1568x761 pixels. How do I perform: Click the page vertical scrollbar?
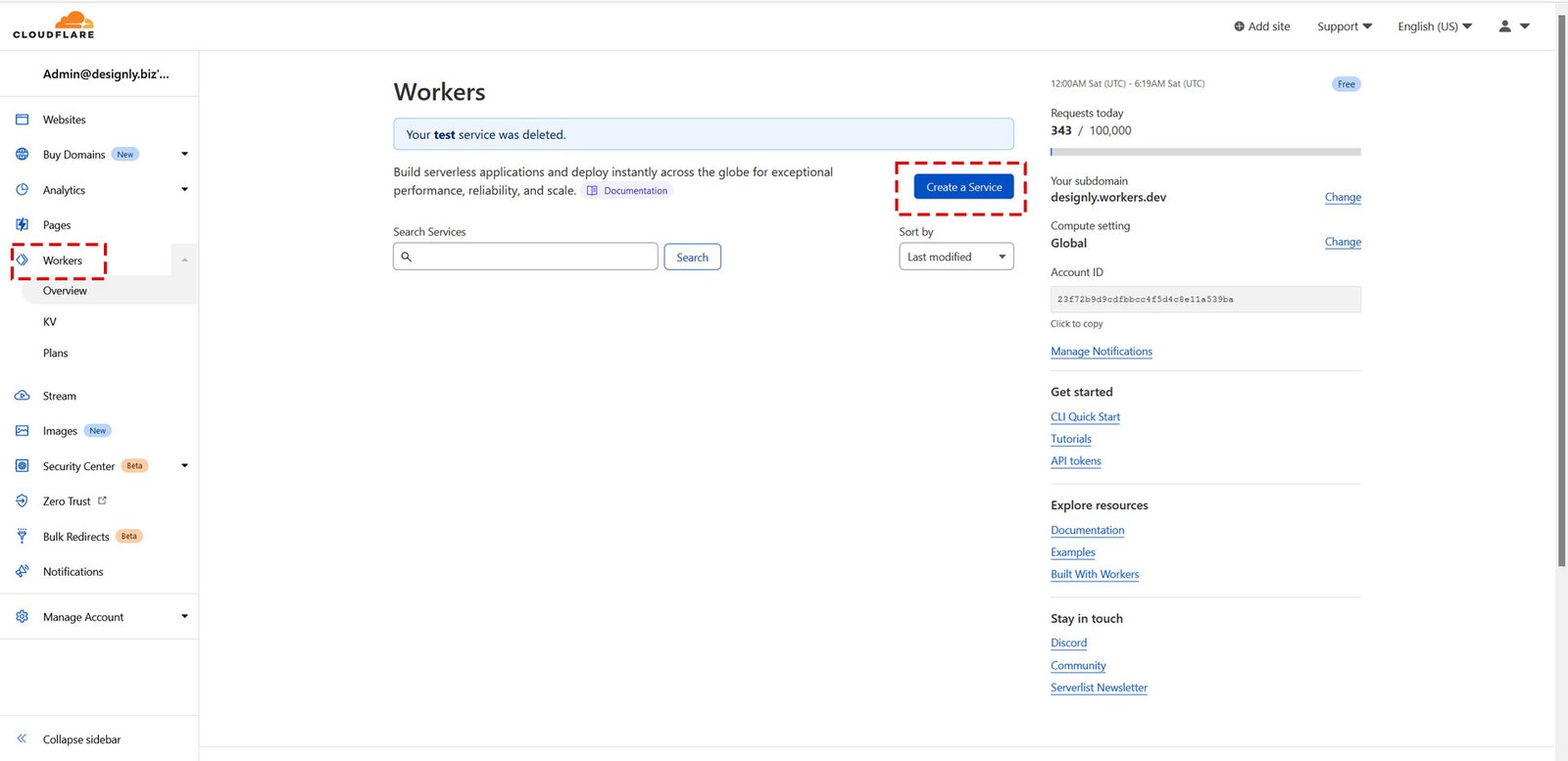tap(1562, 292)
